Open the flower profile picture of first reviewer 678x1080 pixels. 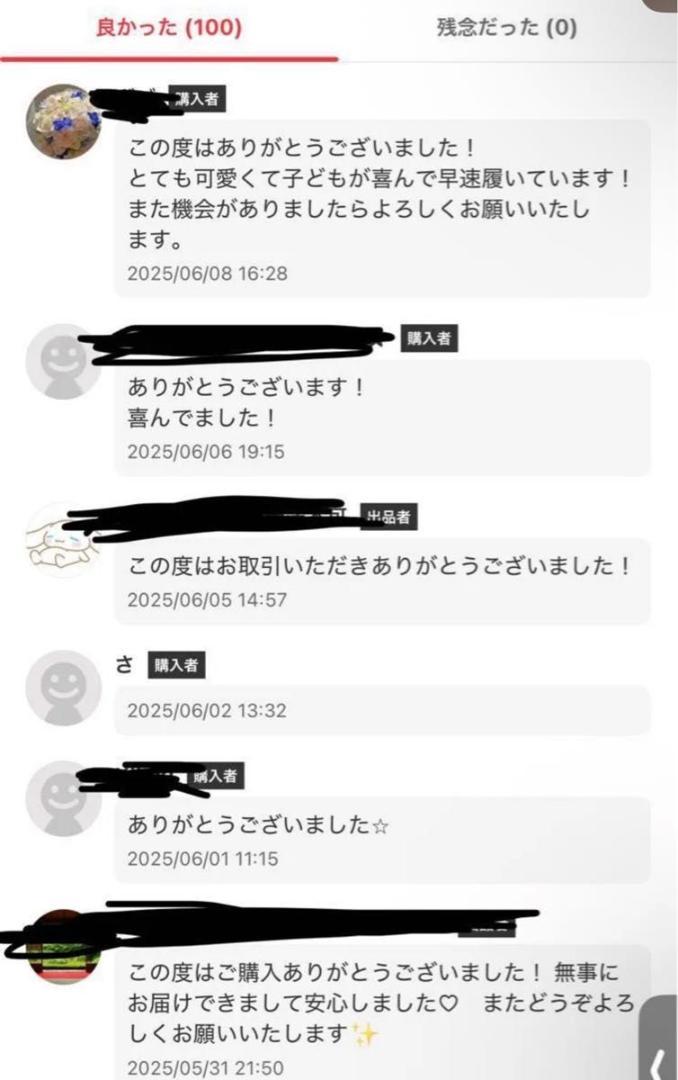[63, 122]
